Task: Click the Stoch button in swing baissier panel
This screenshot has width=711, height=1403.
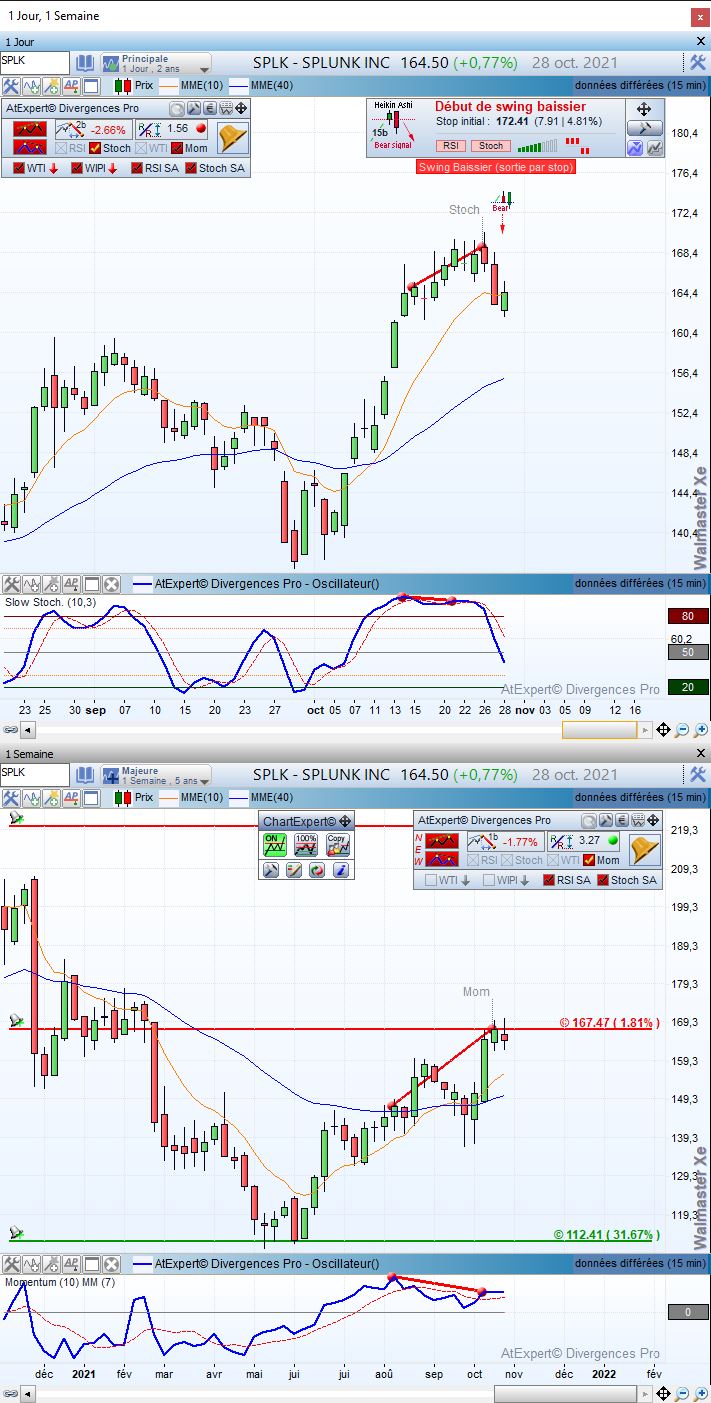Action: coord(491,146)
